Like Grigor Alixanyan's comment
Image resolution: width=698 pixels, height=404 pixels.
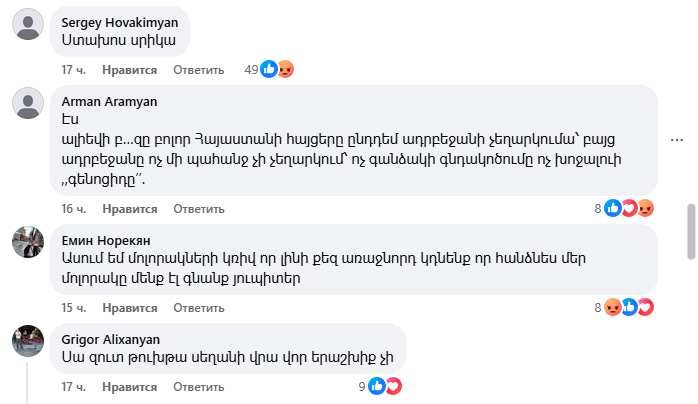[x=130, y=385]
